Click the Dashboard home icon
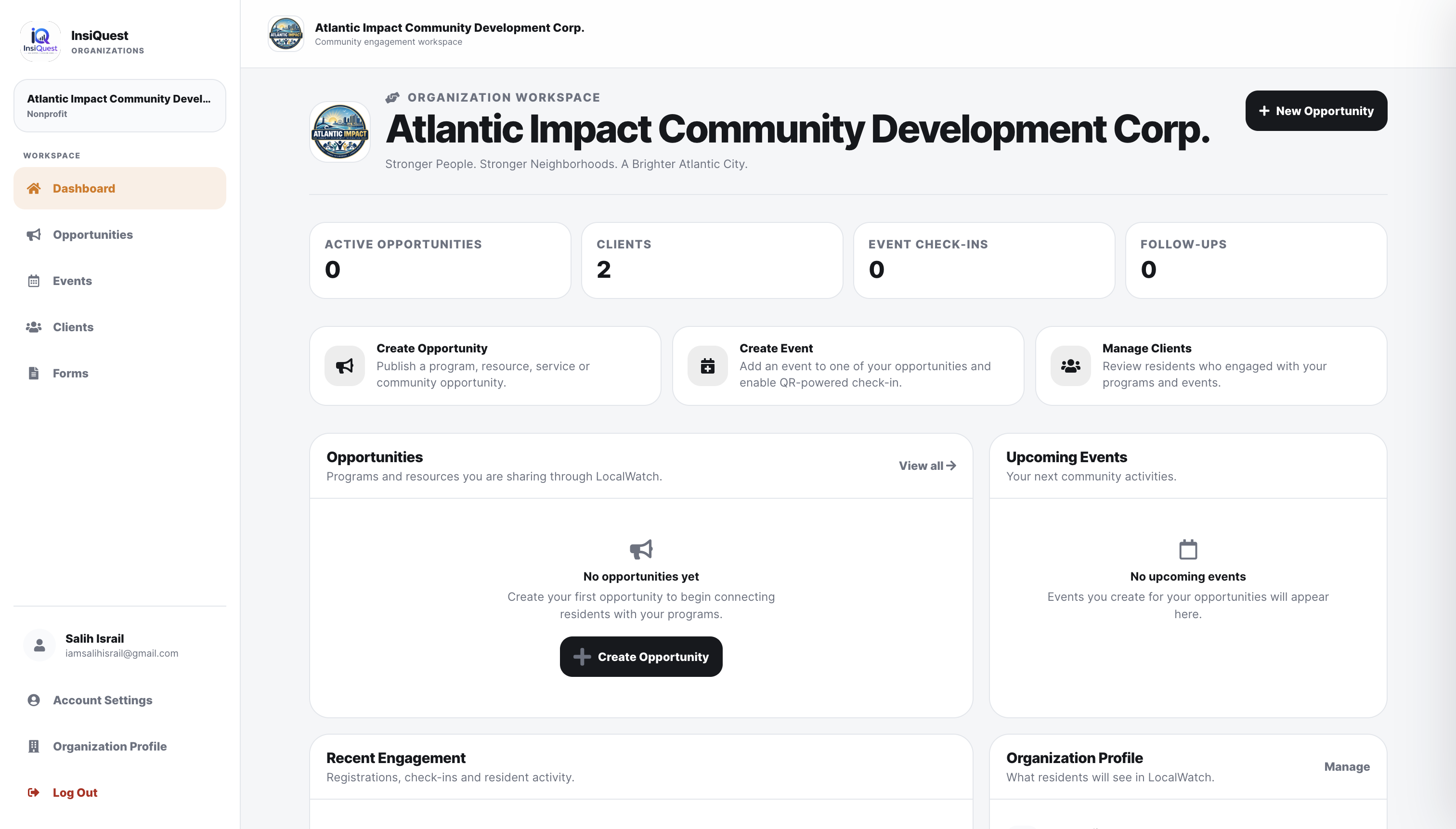Image resolution: width=1456 pixels, height=829 pixels. coord(34,188)
